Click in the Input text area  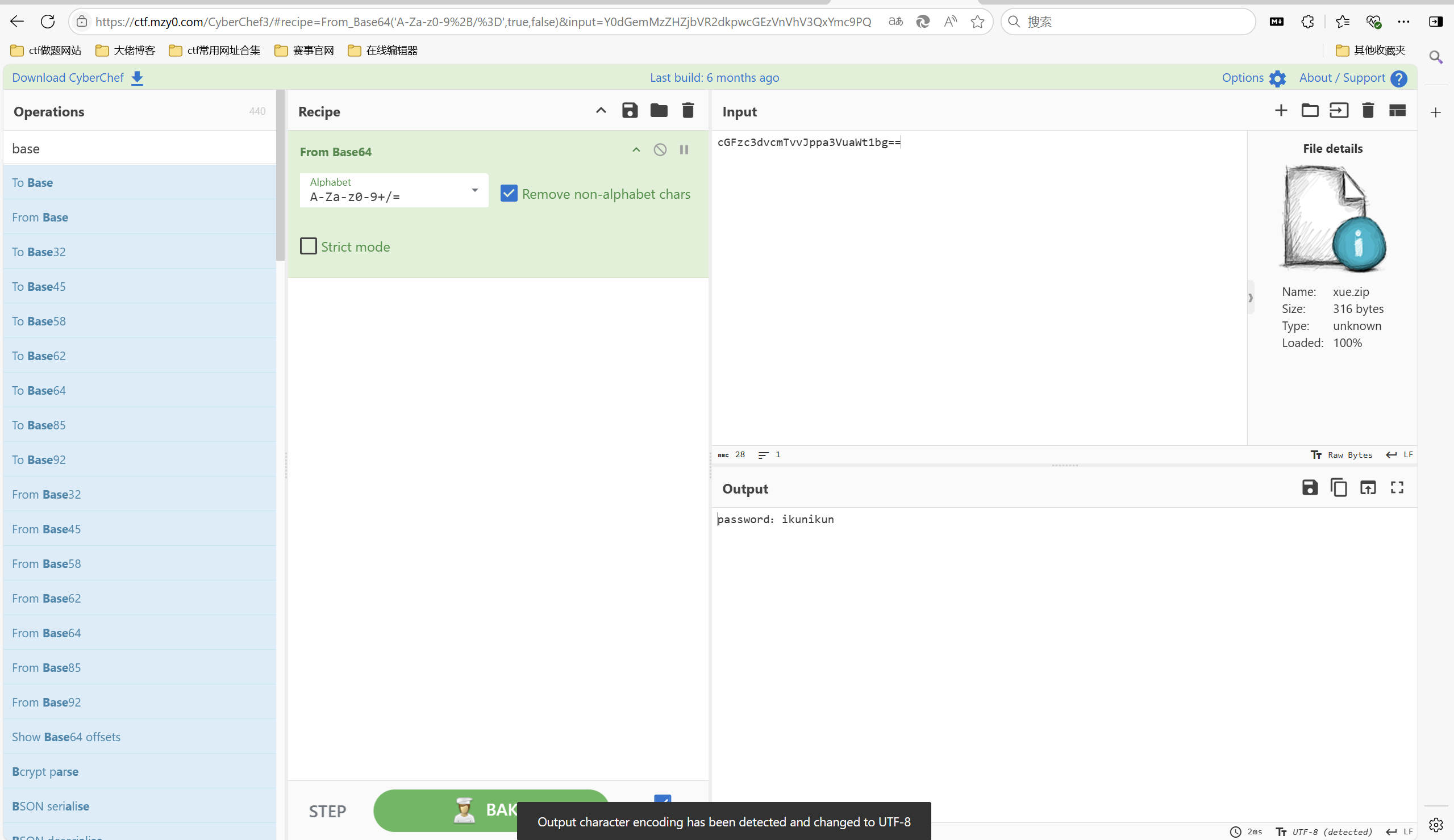coord(979,287)
